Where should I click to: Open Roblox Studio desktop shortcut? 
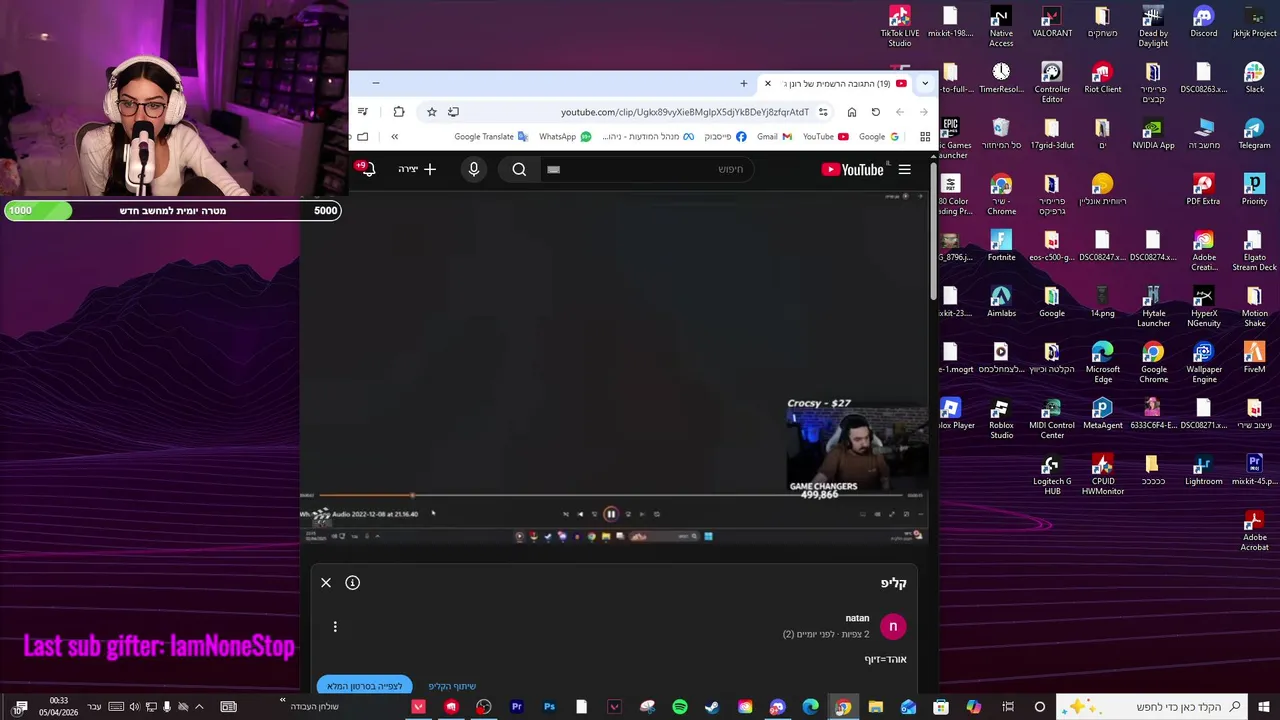1001,418
